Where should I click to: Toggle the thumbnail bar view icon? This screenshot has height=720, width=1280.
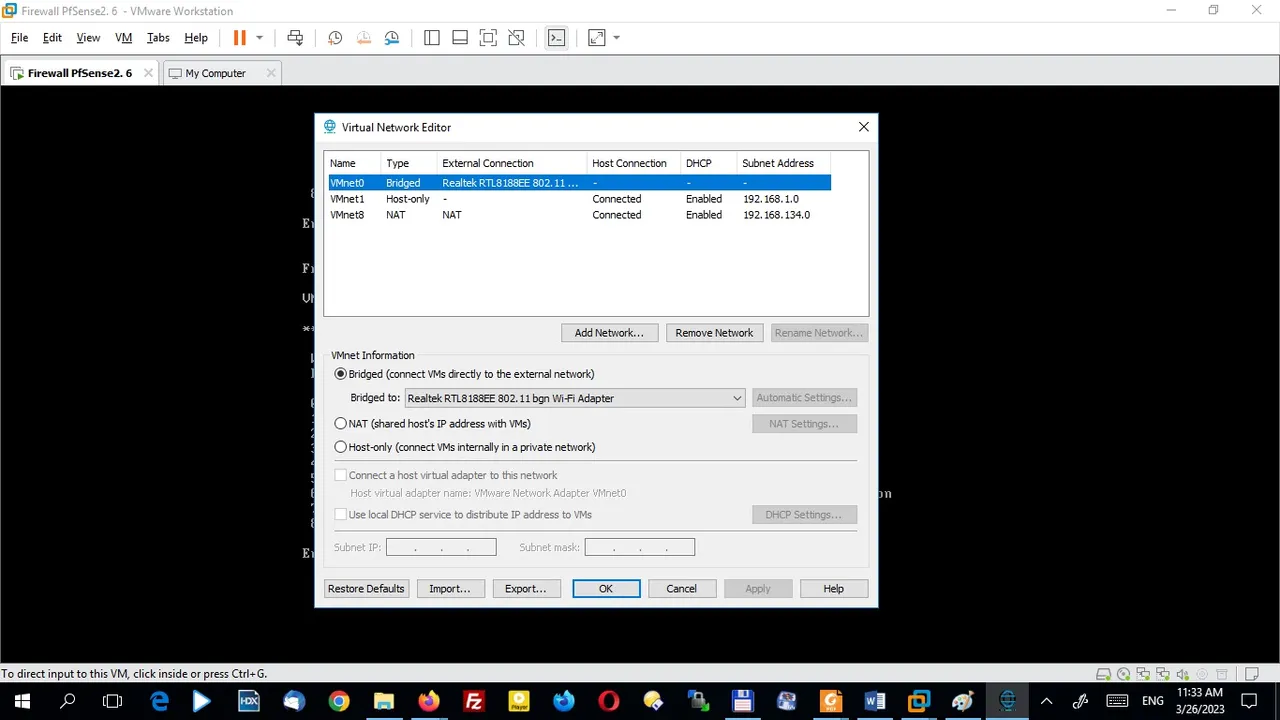click(460, 38)
